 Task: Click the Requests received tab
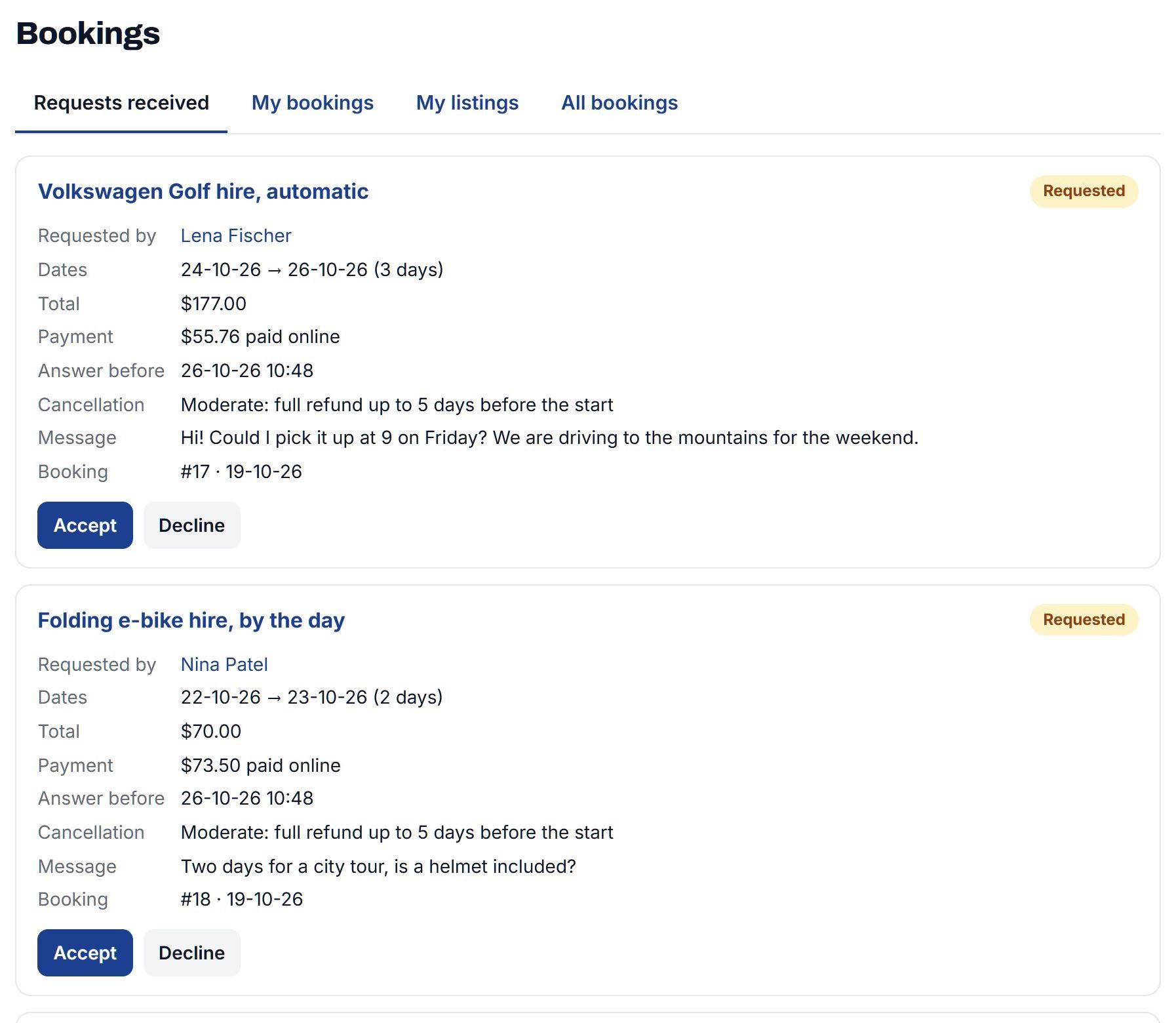pyautogui.click(x=121, y=103)
